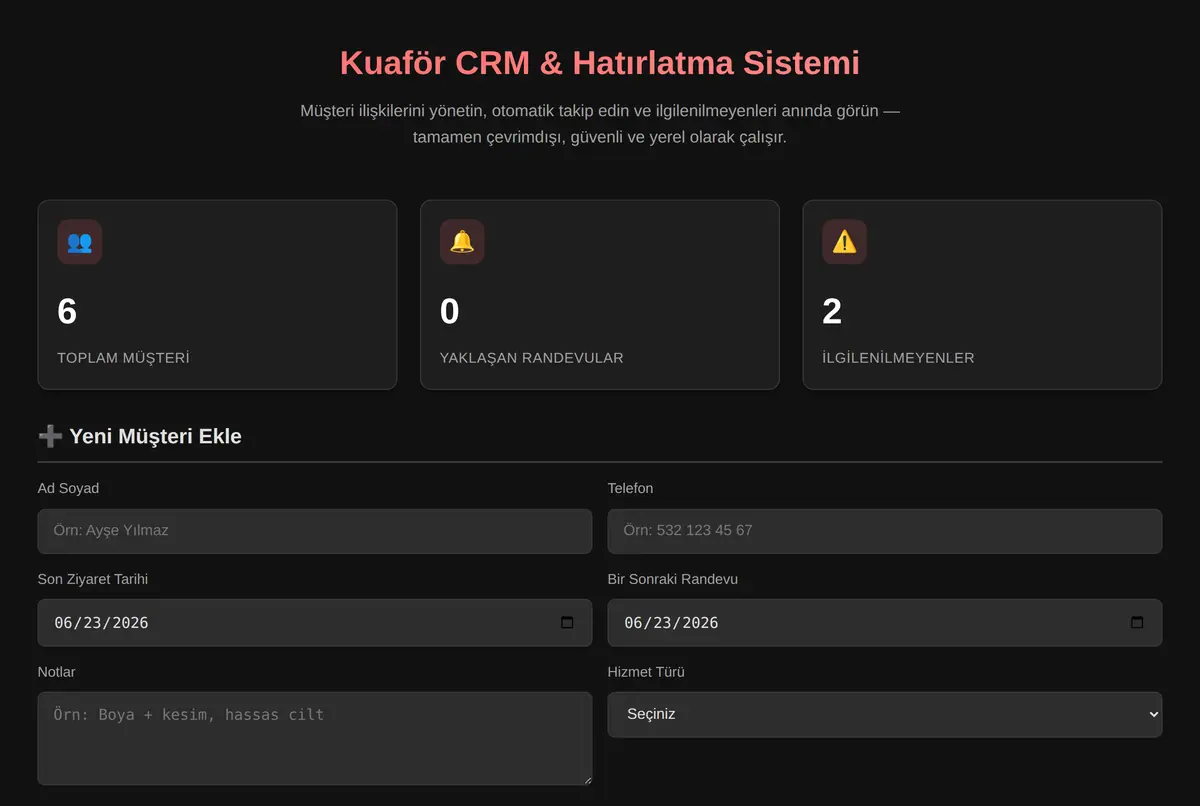Click the people icon on Toplam Müşteri card
This screenshot has width=1200, height=806.
click(x=80, y=242)
